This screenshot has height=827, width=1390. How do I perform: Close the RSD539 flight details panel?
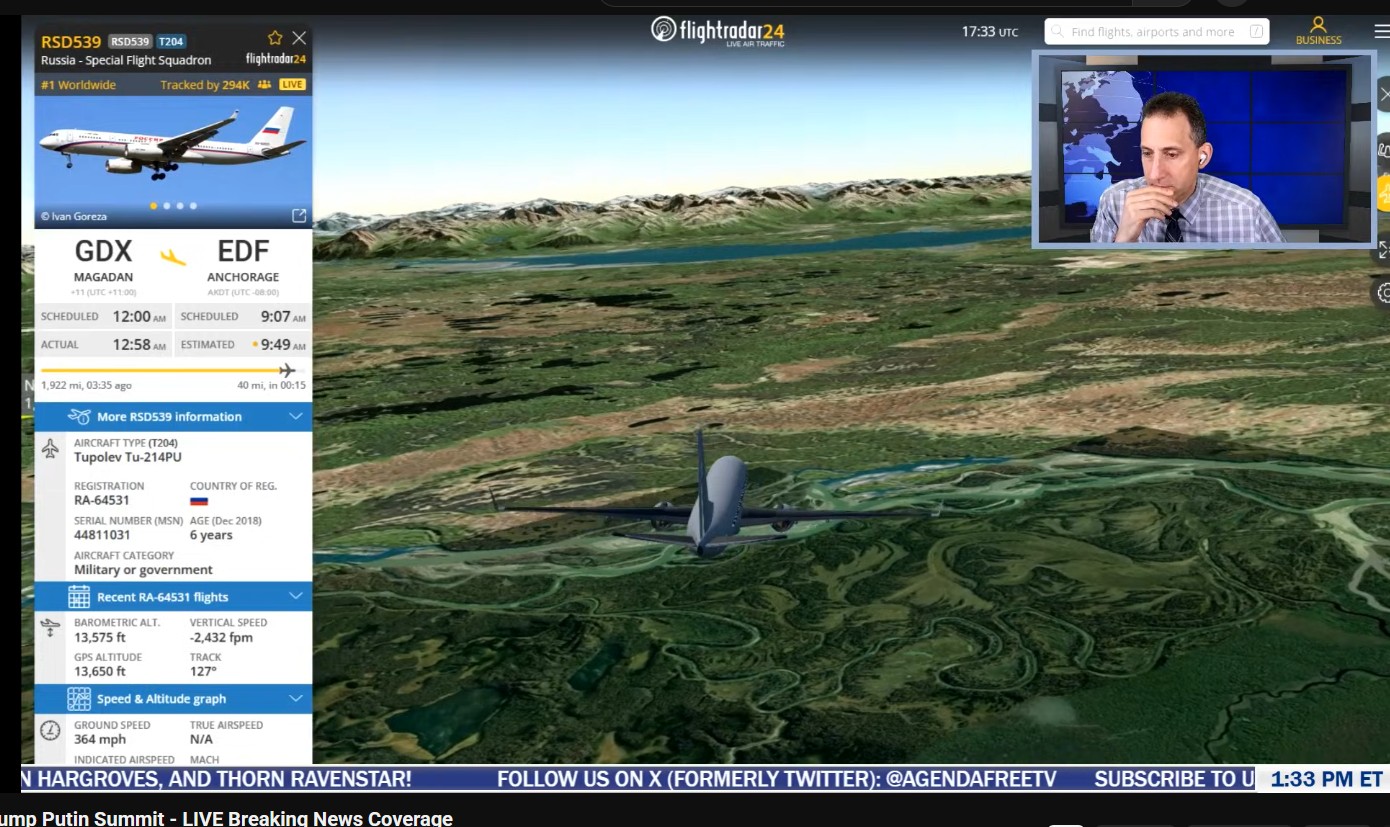[299, 38]
